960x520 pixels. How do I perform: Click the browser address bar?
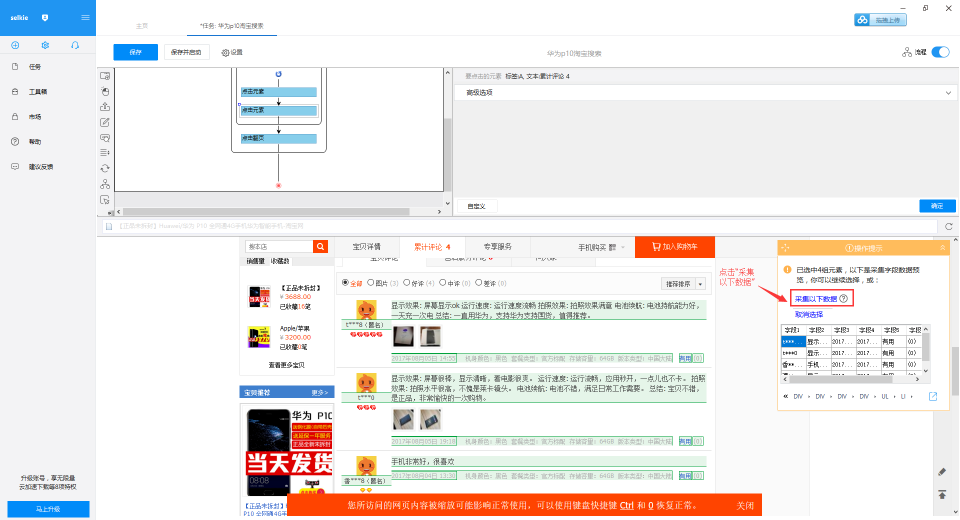click(519, 227)
